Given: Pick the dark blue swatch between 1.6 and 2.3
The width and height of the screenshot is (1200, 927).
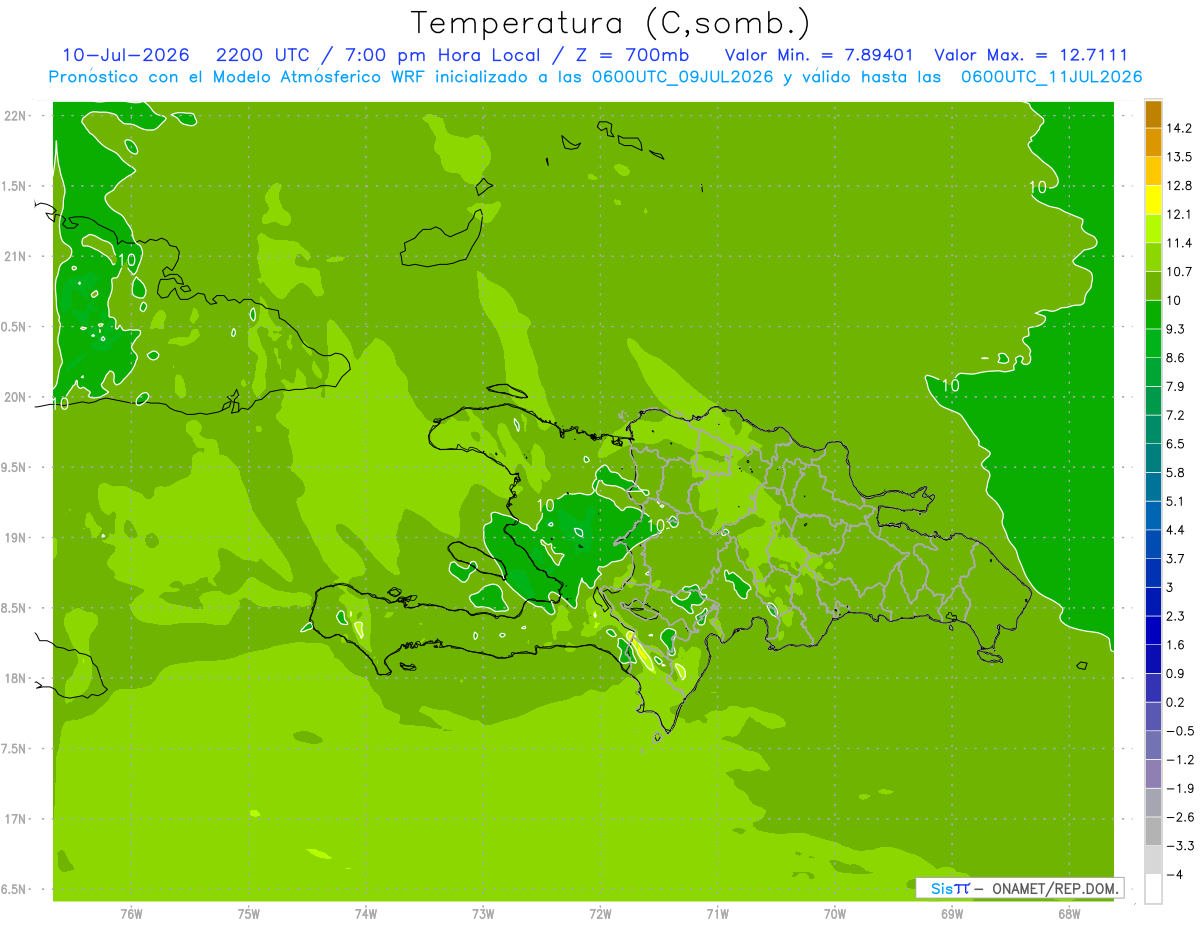Looking at the screenshot, I should [1153, 630].
